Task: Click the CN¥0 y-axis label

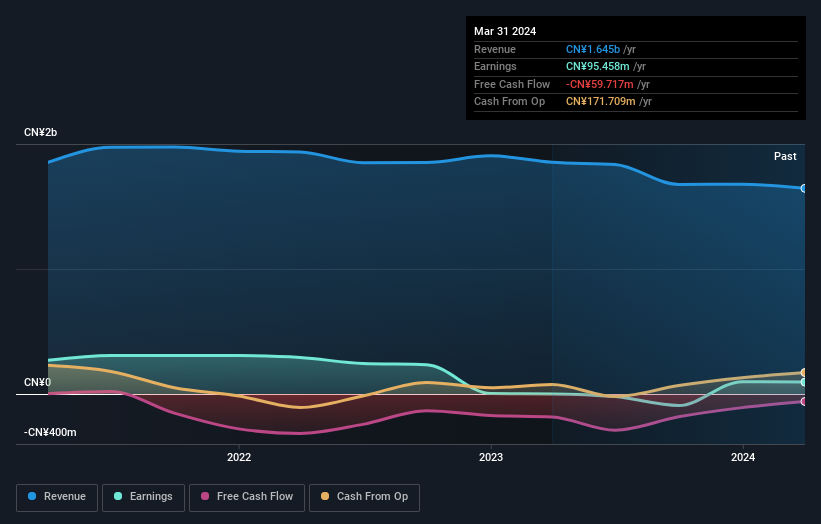Action: [x=38, y=382]
